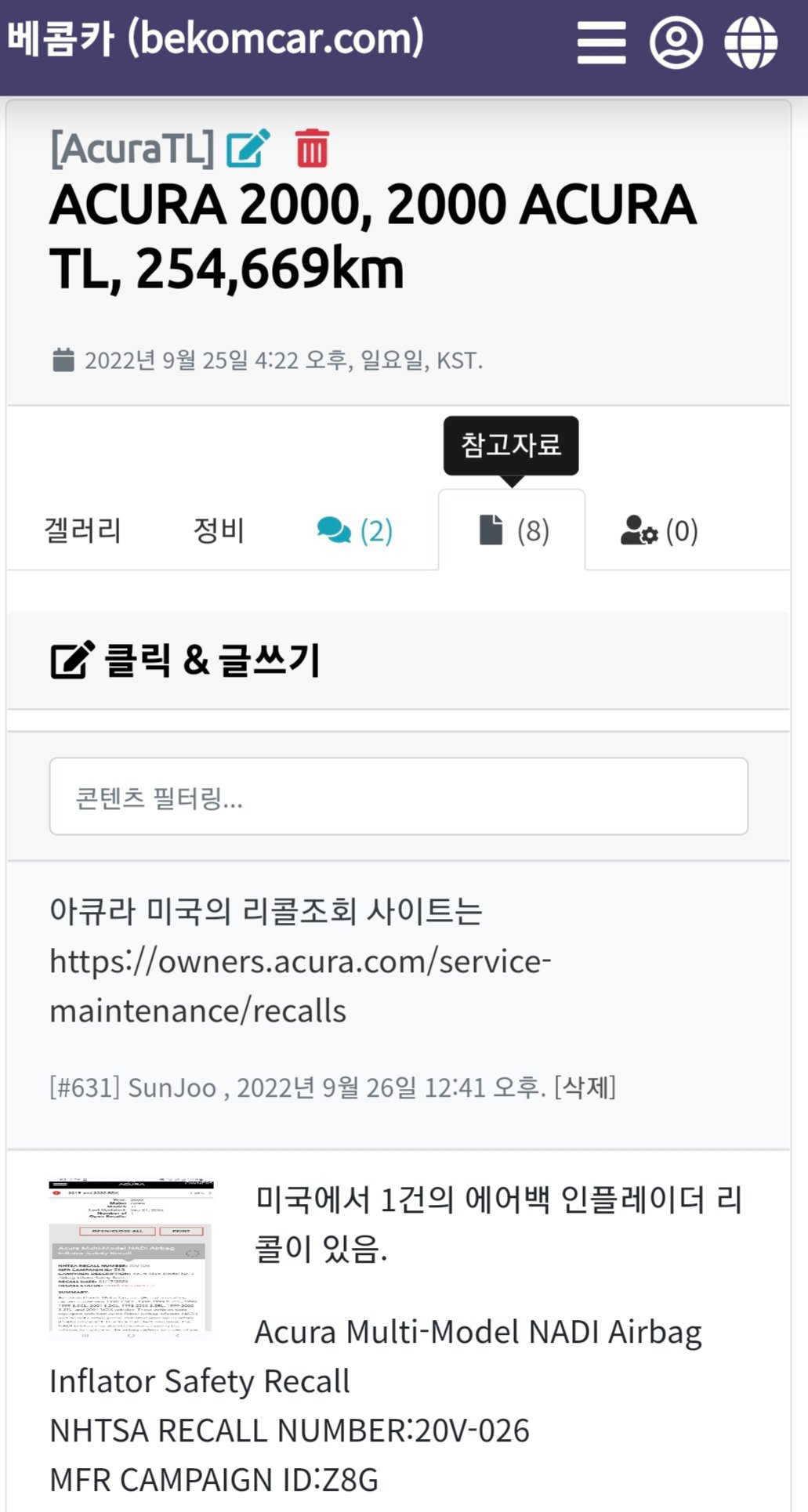The image size is (808, 1512).
Task: Click the red trash delete icon
Action: click(312, 148)
